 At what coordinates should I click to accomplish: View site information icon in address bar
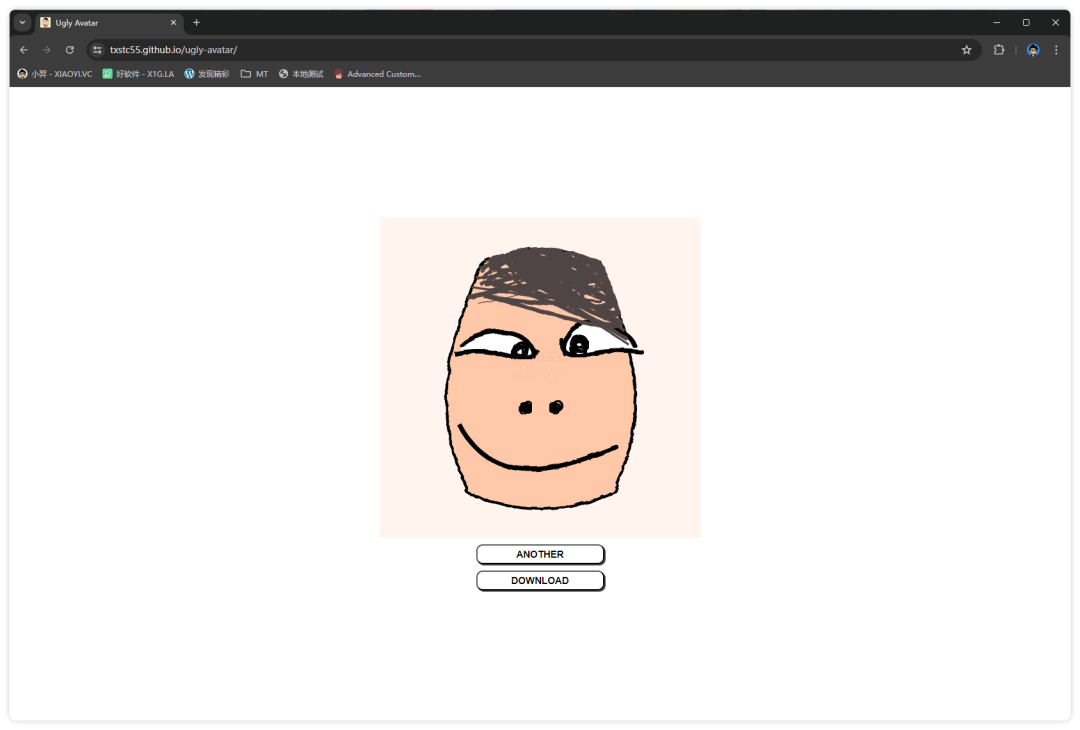pyautogui.click(x=97, y=50)
